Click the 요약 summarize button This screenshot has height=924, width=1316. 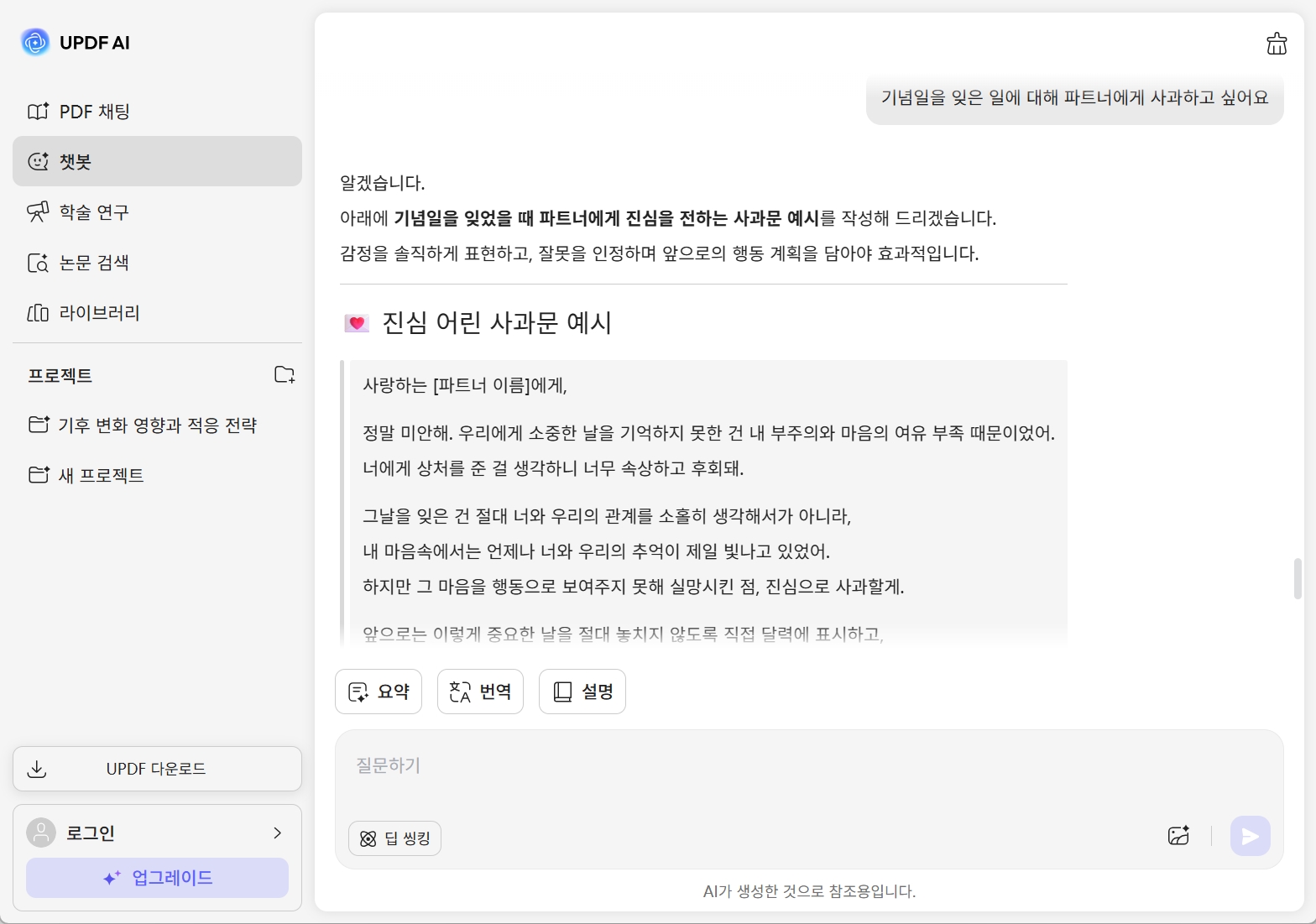379,692
